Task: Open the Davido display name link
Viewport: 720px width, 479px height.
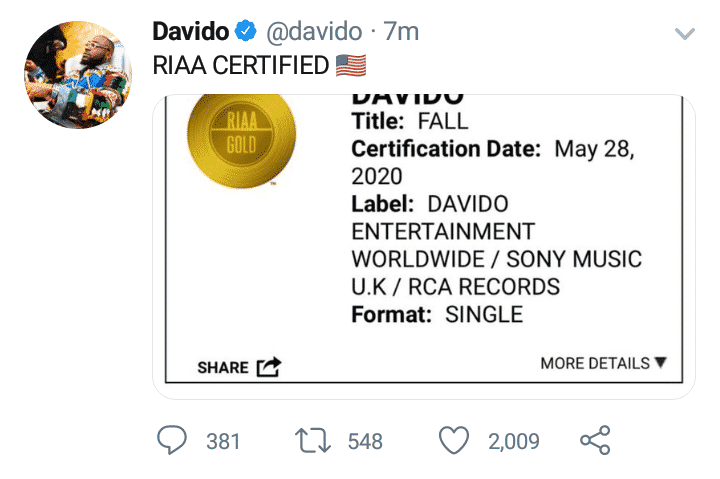Action: [x=191, y=32]
